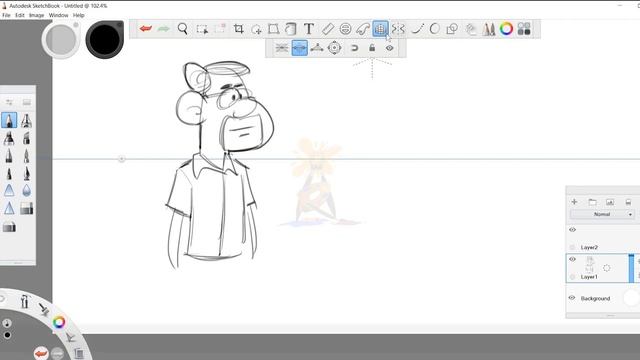Select the fisheye perspective mode
This screenshot has height=360, width=640.
point(334,48)
